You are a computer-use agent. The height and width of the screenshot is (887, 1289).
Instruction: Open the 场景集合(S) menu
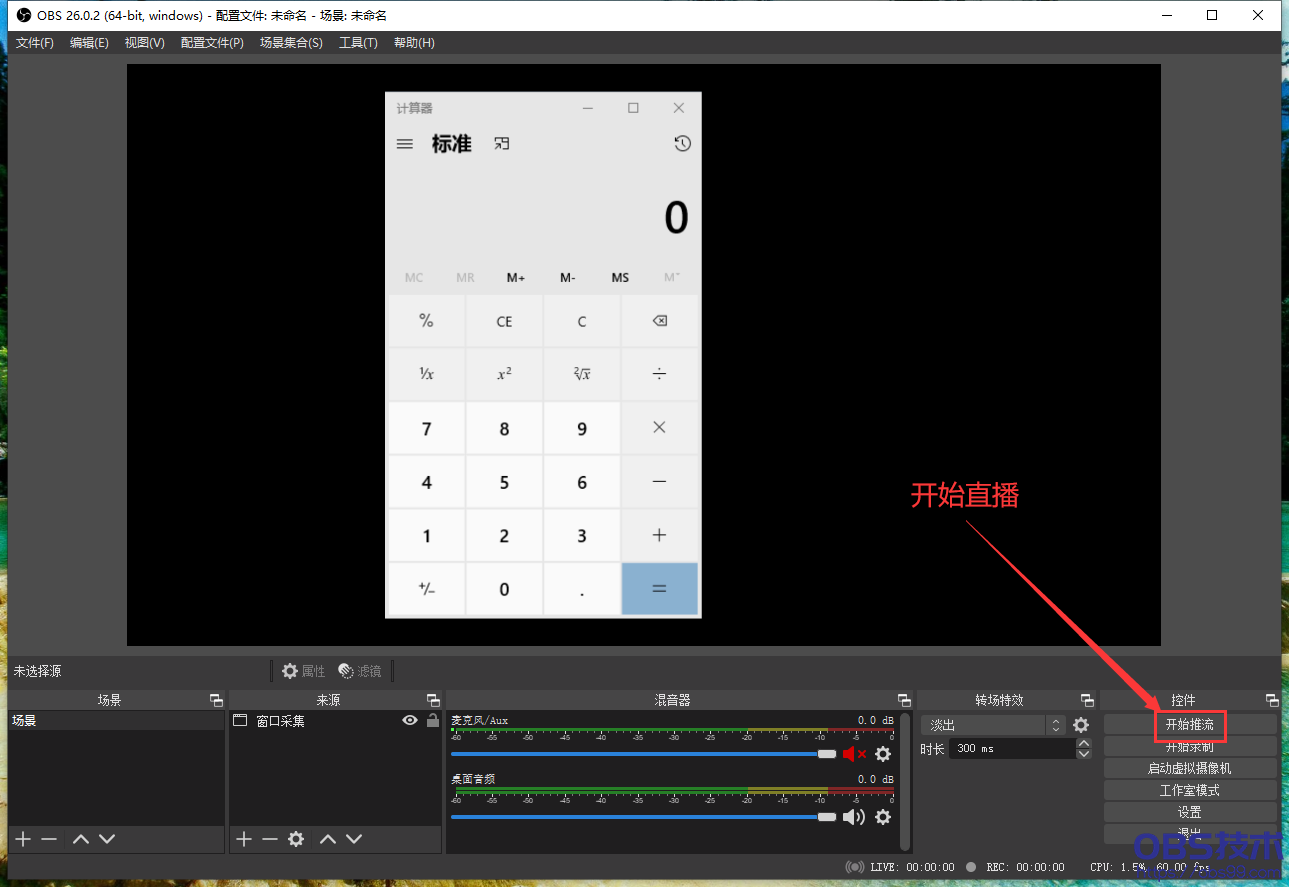click(x=291, y=43)
